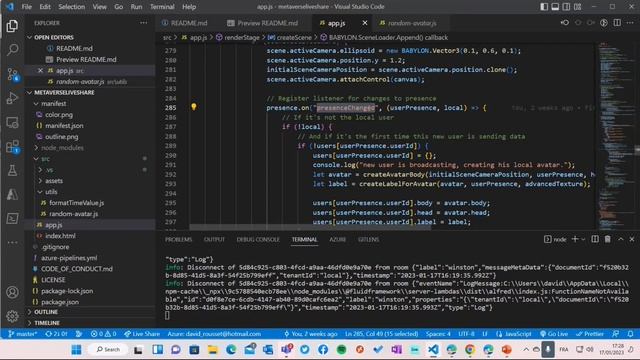Close the bottom panel
Screen dimensions: 640x360
(632, 239)
